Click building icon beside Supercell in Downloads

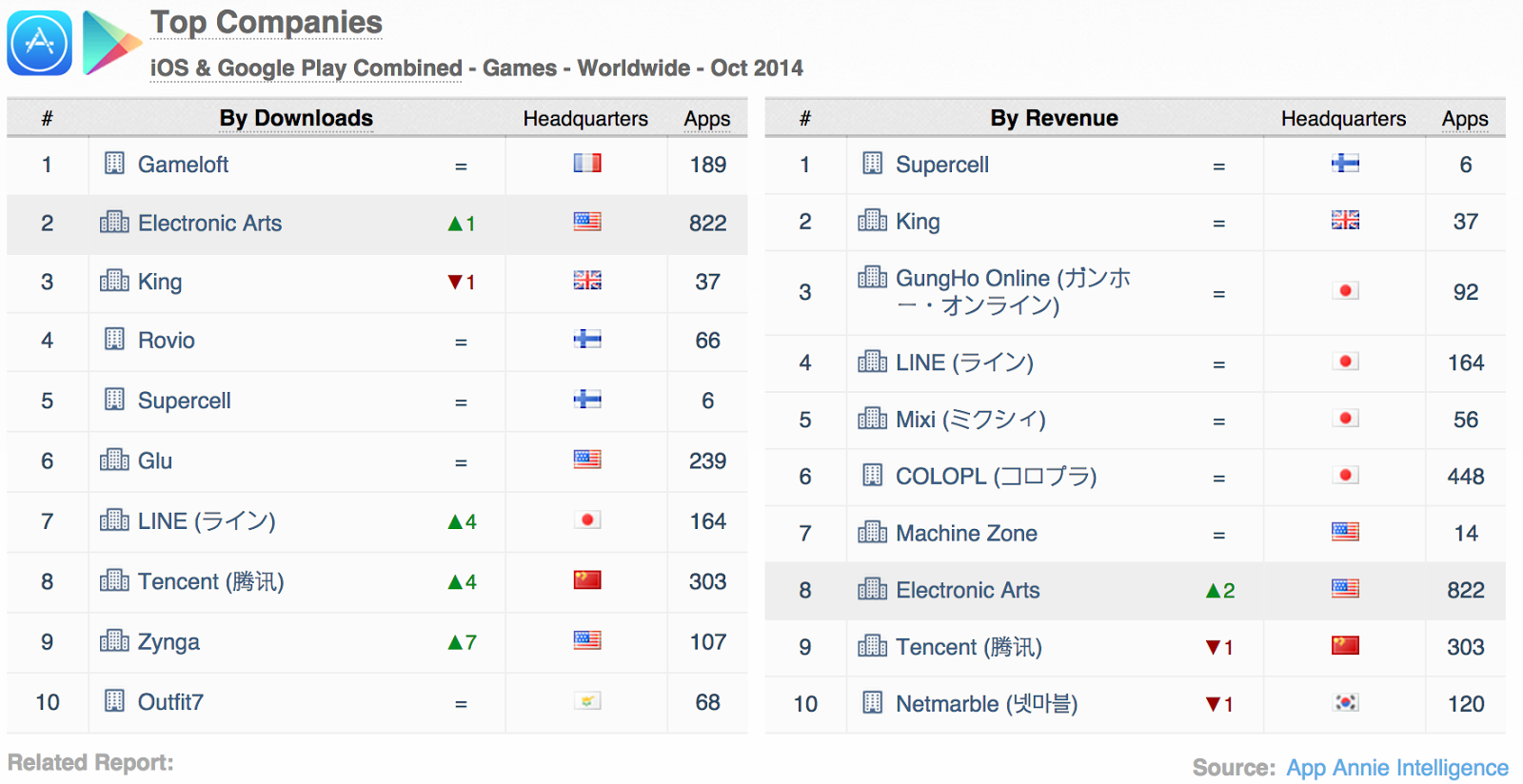114,400
